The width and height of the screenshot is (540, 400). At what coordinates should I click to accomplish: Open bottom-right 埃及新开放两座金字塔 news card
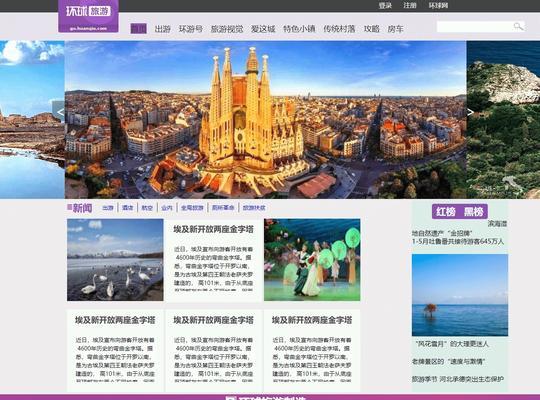pos(312,350)
